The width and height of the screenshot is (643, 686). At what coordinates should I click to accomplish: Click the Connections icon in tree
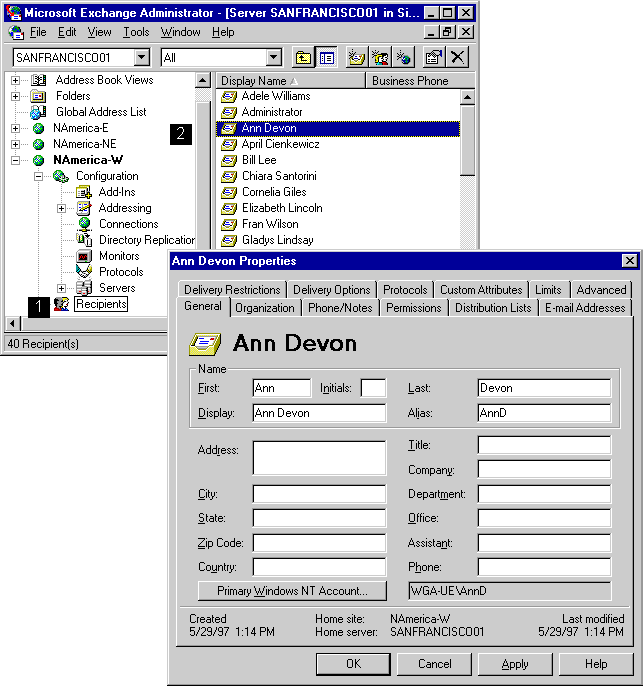(x=84, y=224)
